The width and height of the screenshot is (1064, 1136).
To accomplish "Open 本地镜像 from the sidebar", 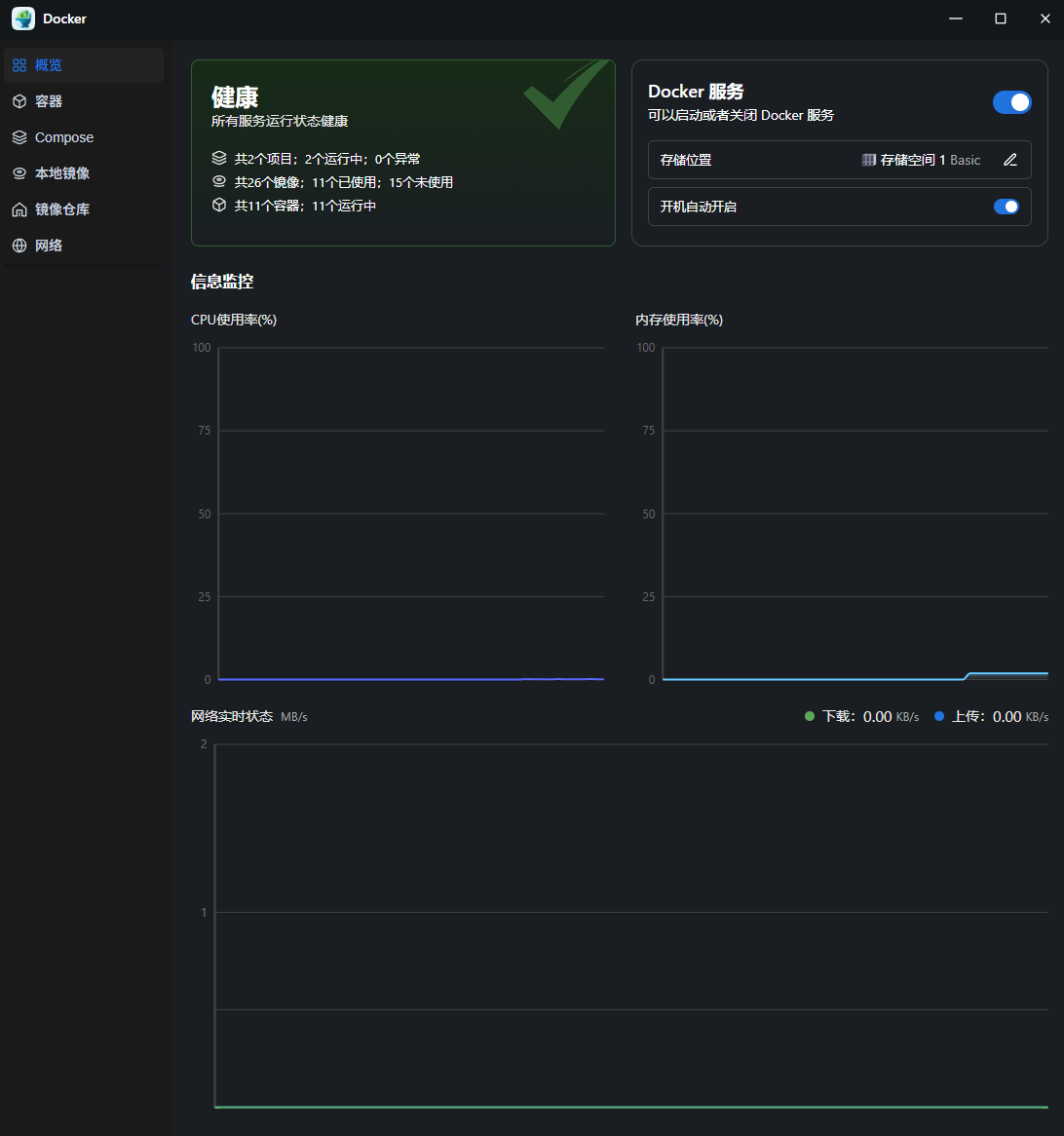I will tap(18, 172).
